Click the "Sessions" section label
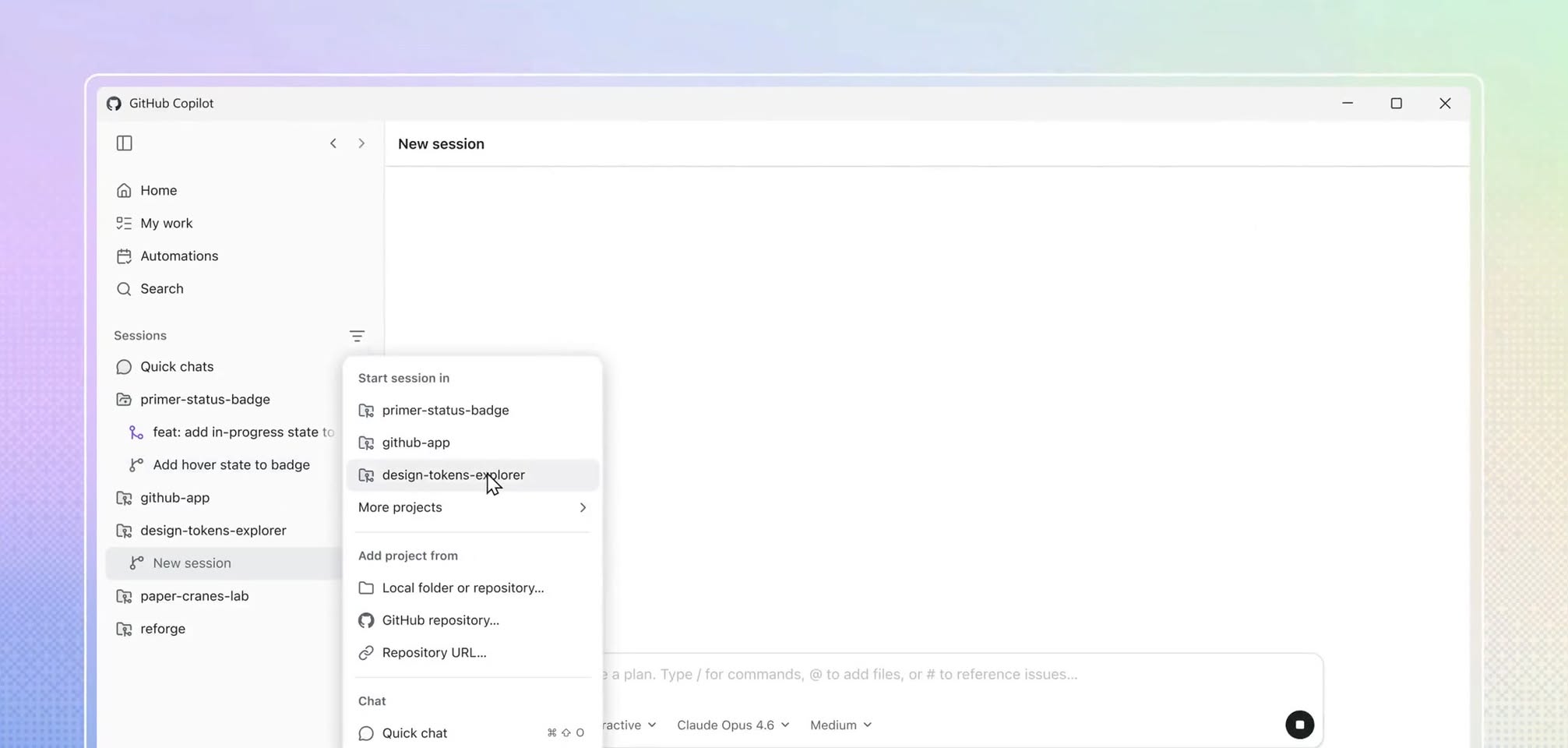The width and height of the screenshot is (1568, 748). point(140,336)
